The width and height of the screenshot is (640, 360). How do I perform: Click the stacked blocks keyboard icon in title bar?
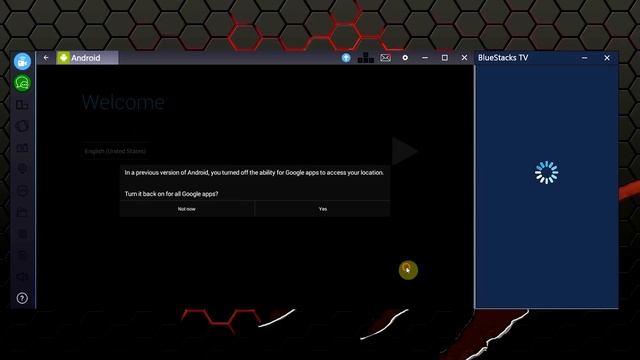point(365,58)
